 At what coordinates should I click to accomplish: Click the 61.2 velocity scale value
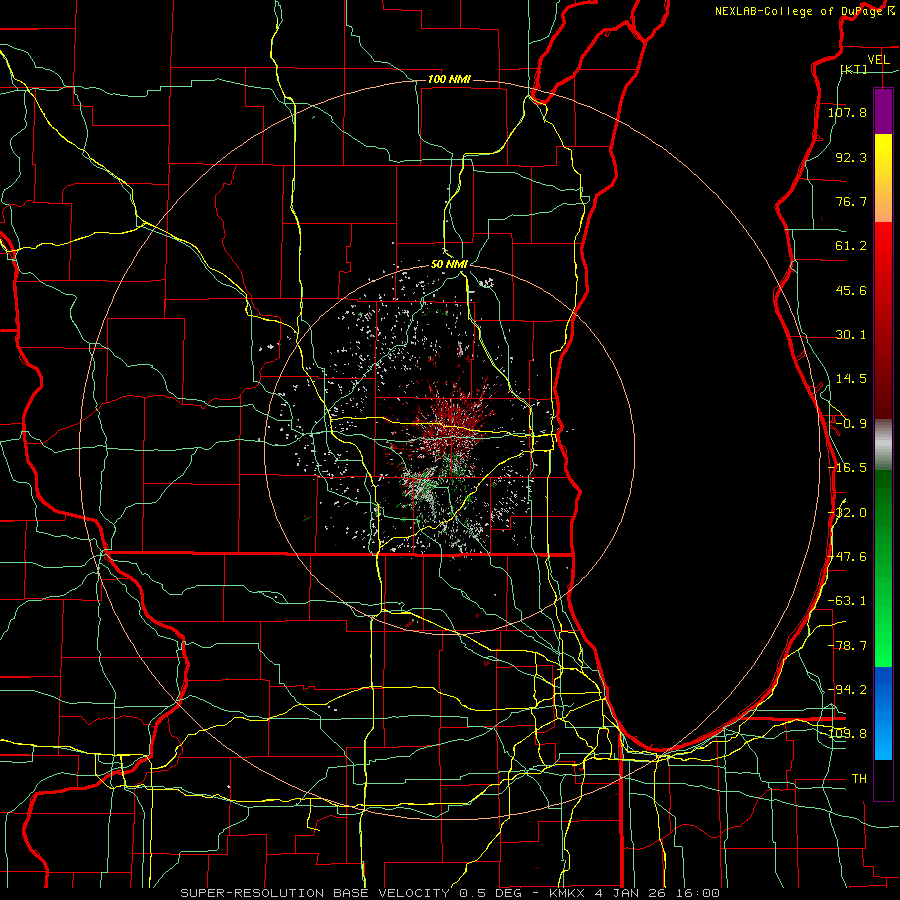851,246
